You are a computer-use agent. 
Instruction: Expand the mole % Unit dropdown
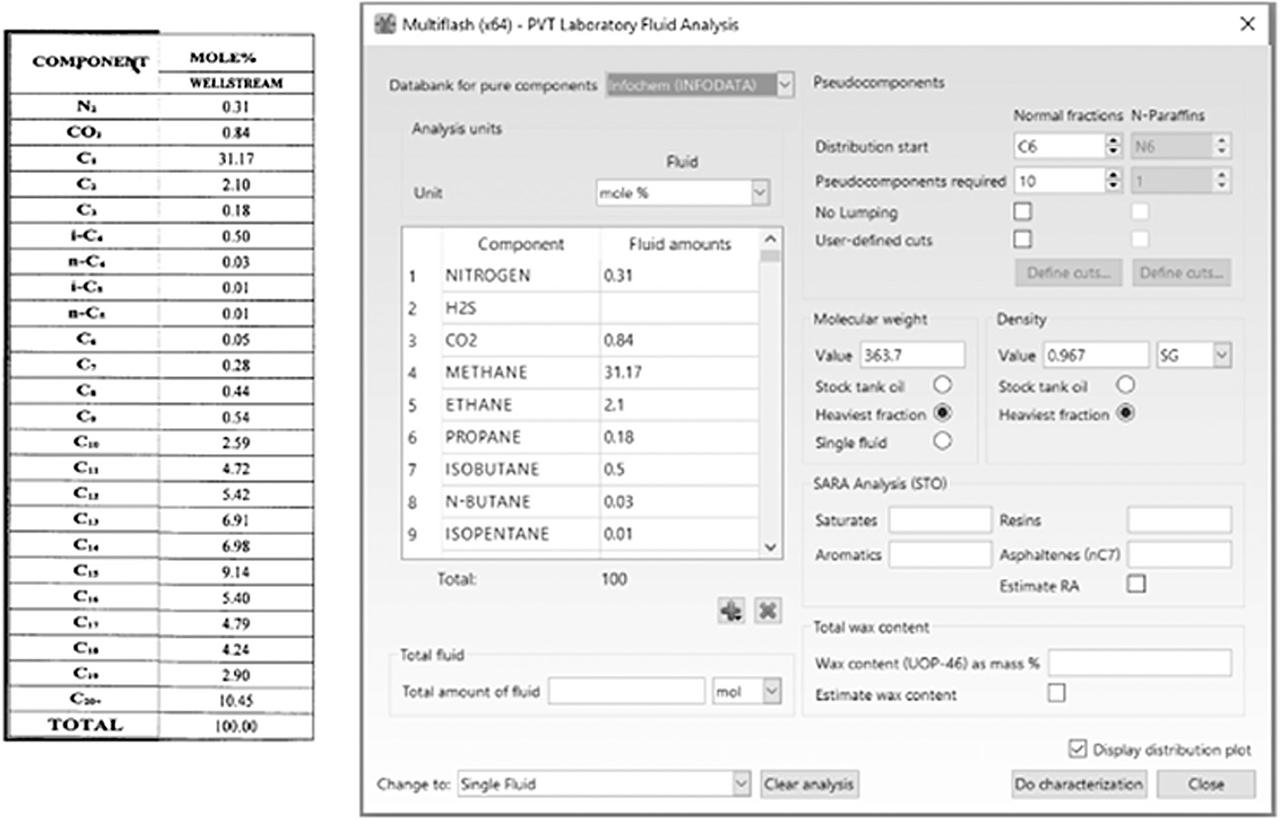click(759, 193)
